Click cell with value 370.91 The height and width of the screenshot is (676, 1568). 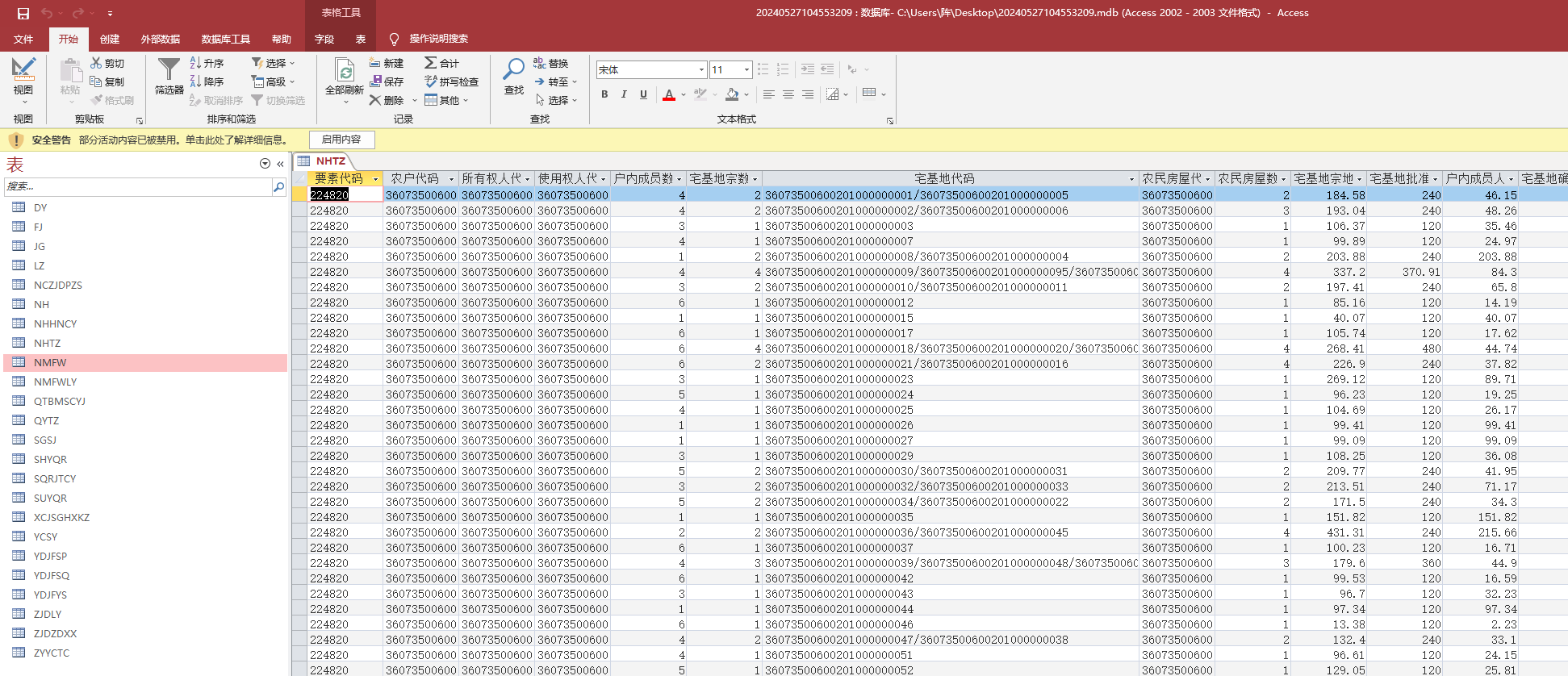point(1403,272)
